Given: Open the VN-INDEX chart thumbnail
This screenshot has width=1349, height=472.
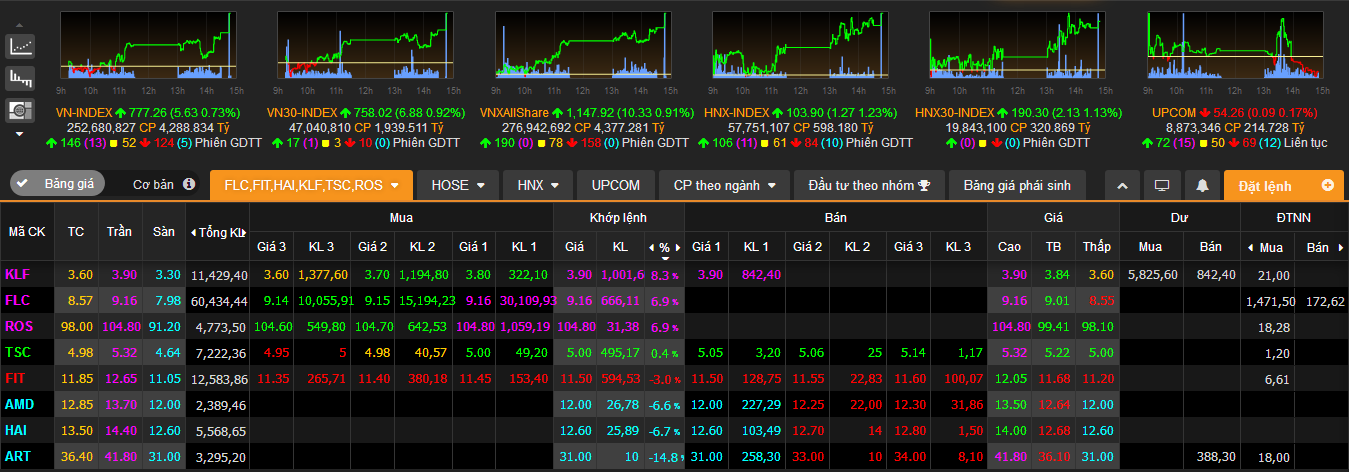Looking at the screenshot, I should [148, 45].
